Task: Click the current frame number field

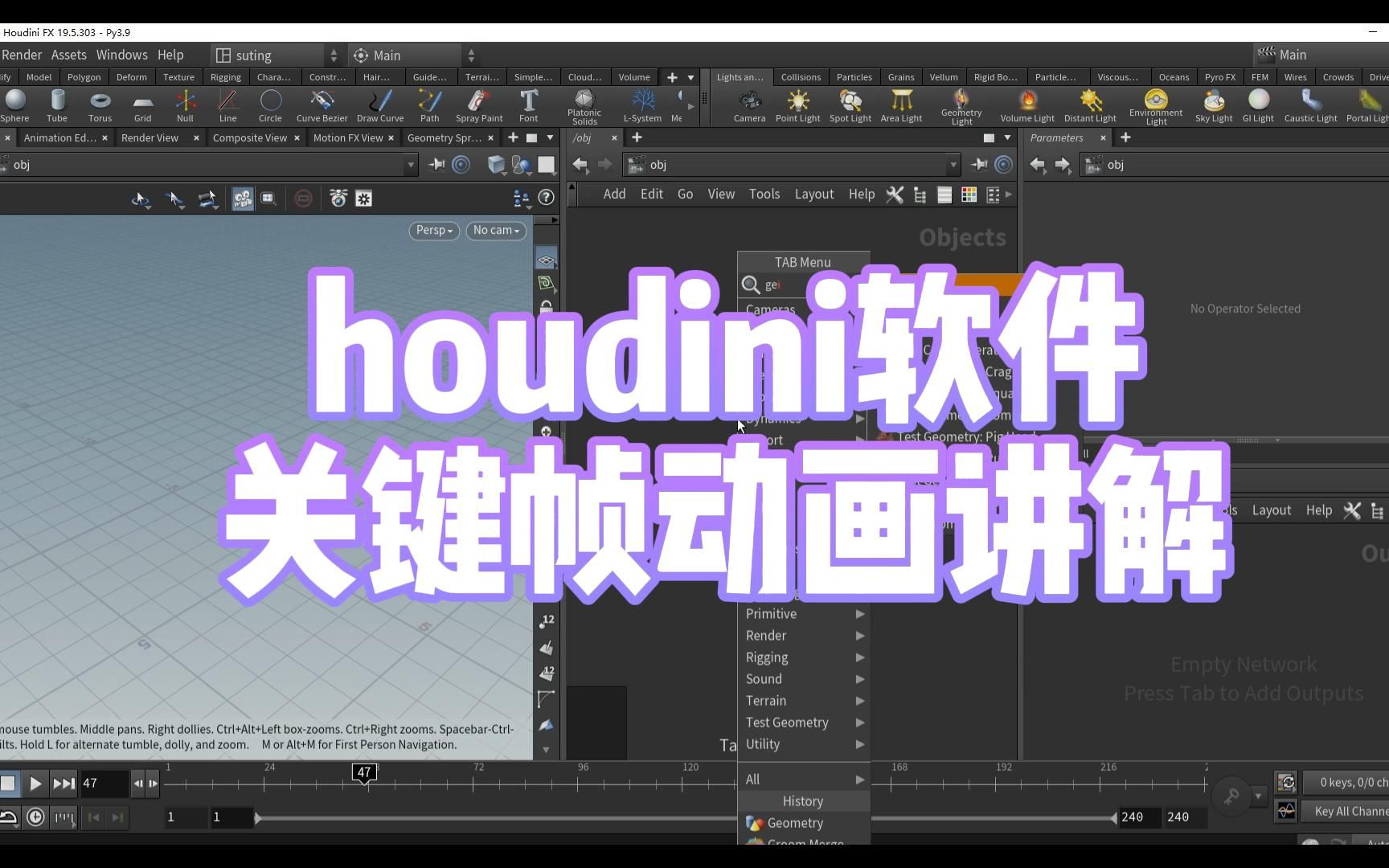Action: (103, 783)
